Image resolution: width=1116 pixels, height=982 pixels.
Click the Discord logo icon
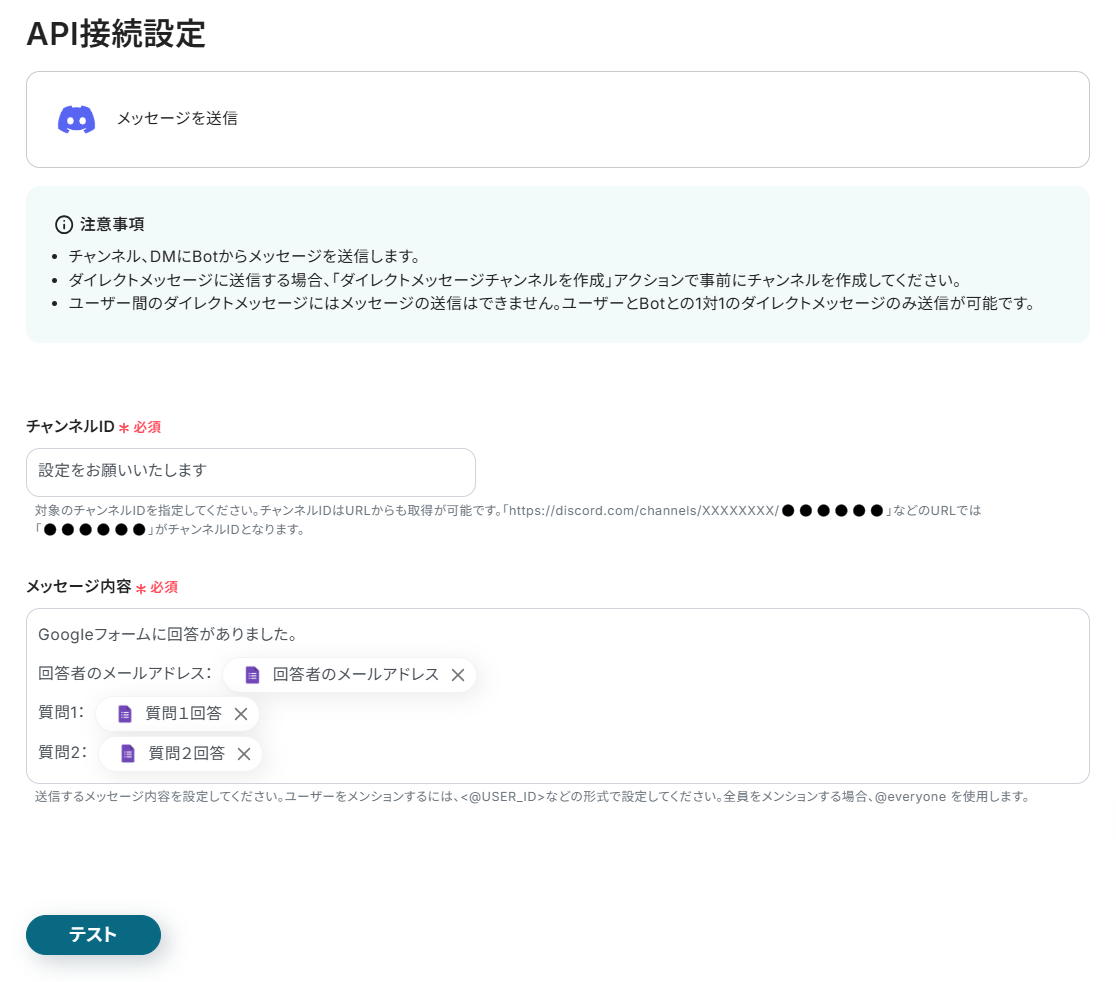[x=76, y=119]
